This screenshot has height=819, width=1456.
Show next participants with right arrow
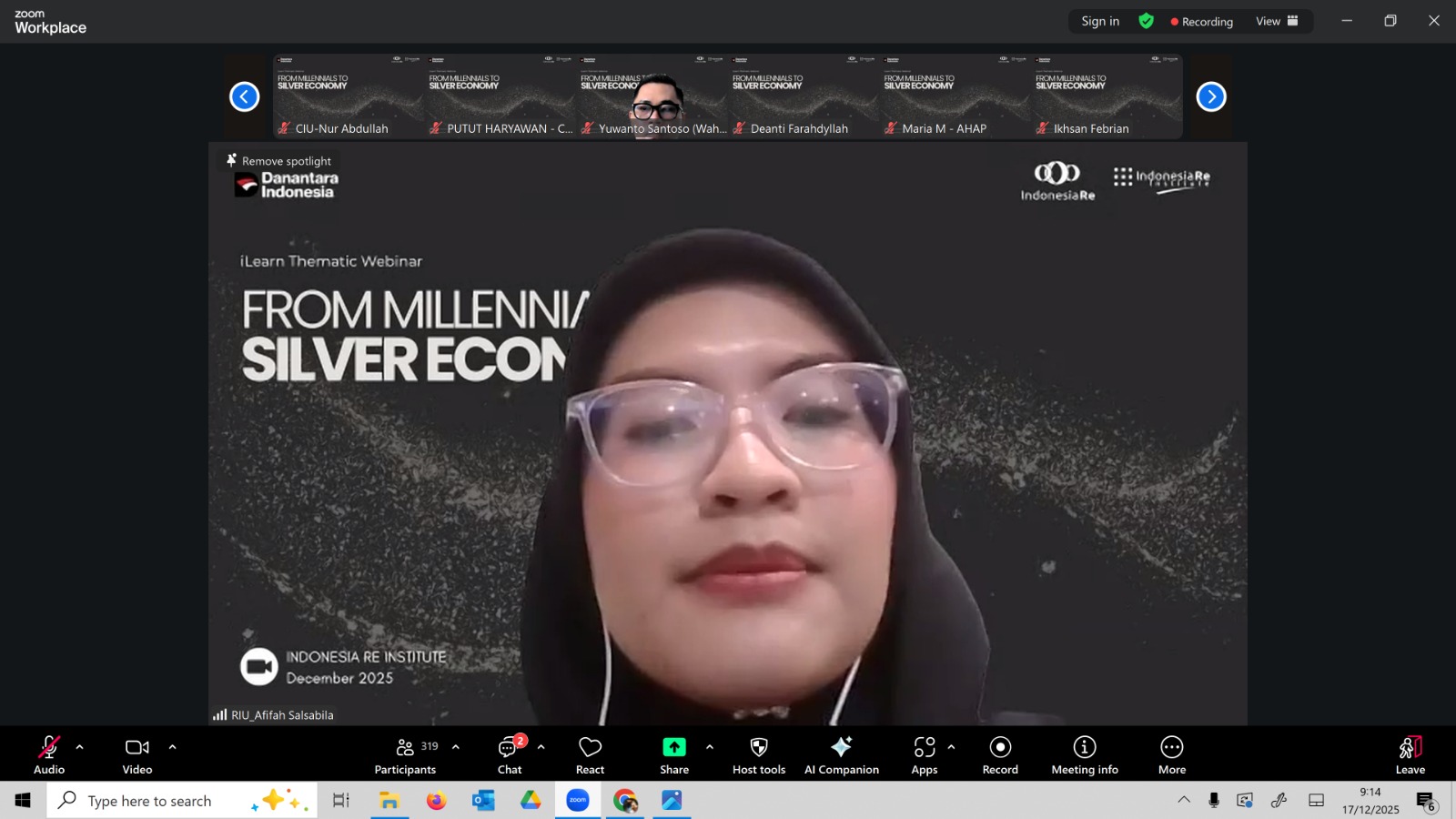tap(1210, 96)
